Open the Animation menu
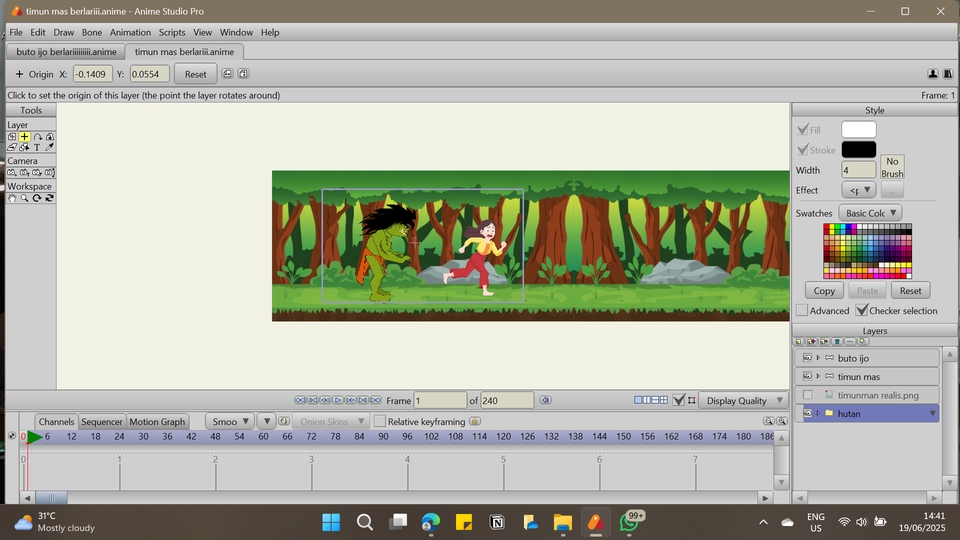The image size is (960, 540). pyautogui.click(x=130, y=32)
